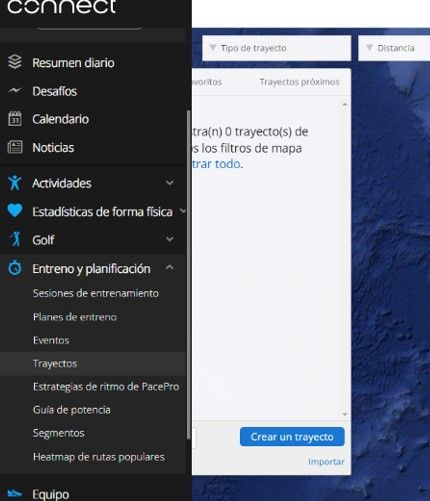This screenshot has width=430, height=501.
Task: Open Equipo section
Action: coord(51,494)
